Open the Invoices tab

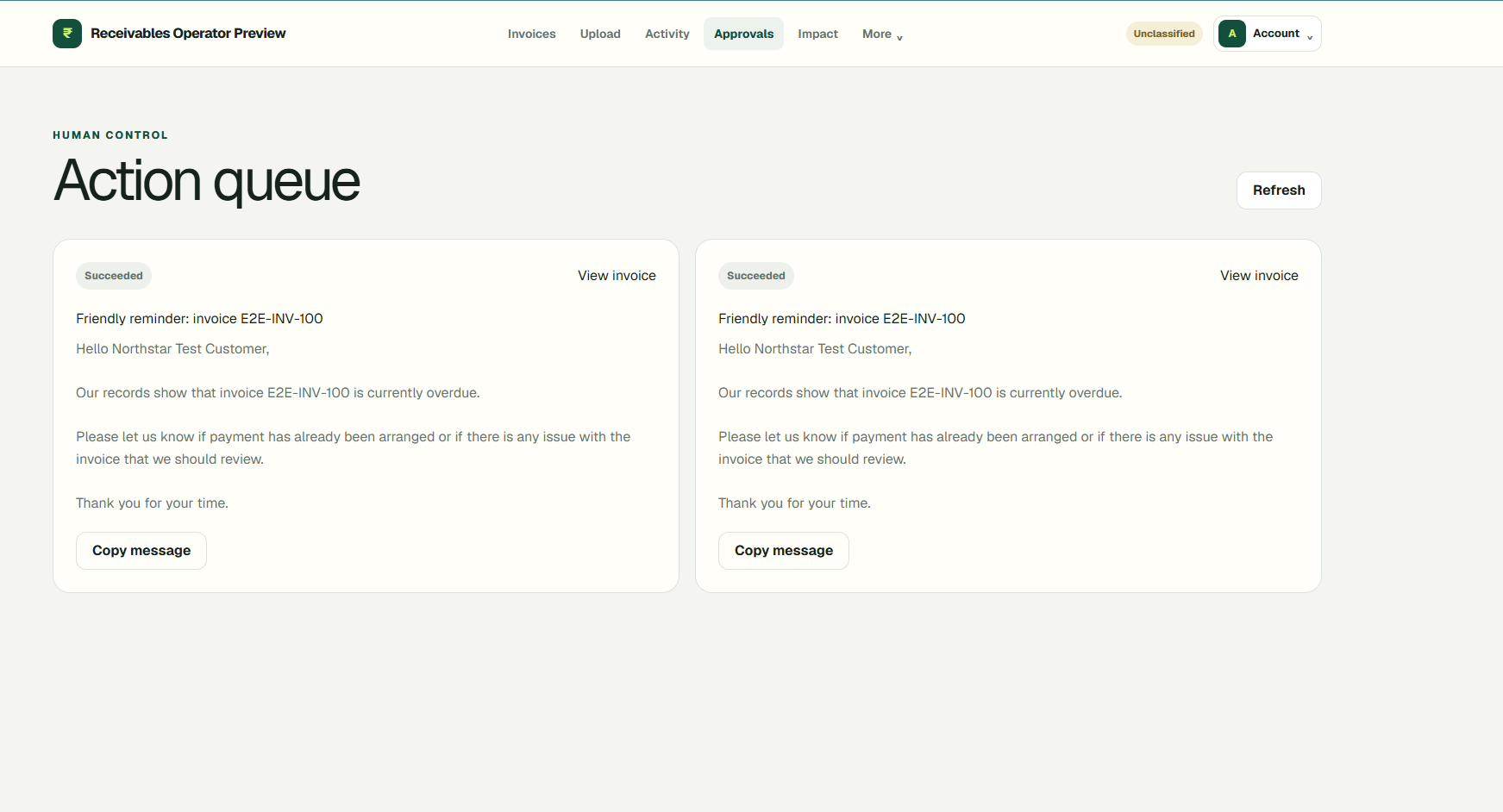(x=532, y=34)
